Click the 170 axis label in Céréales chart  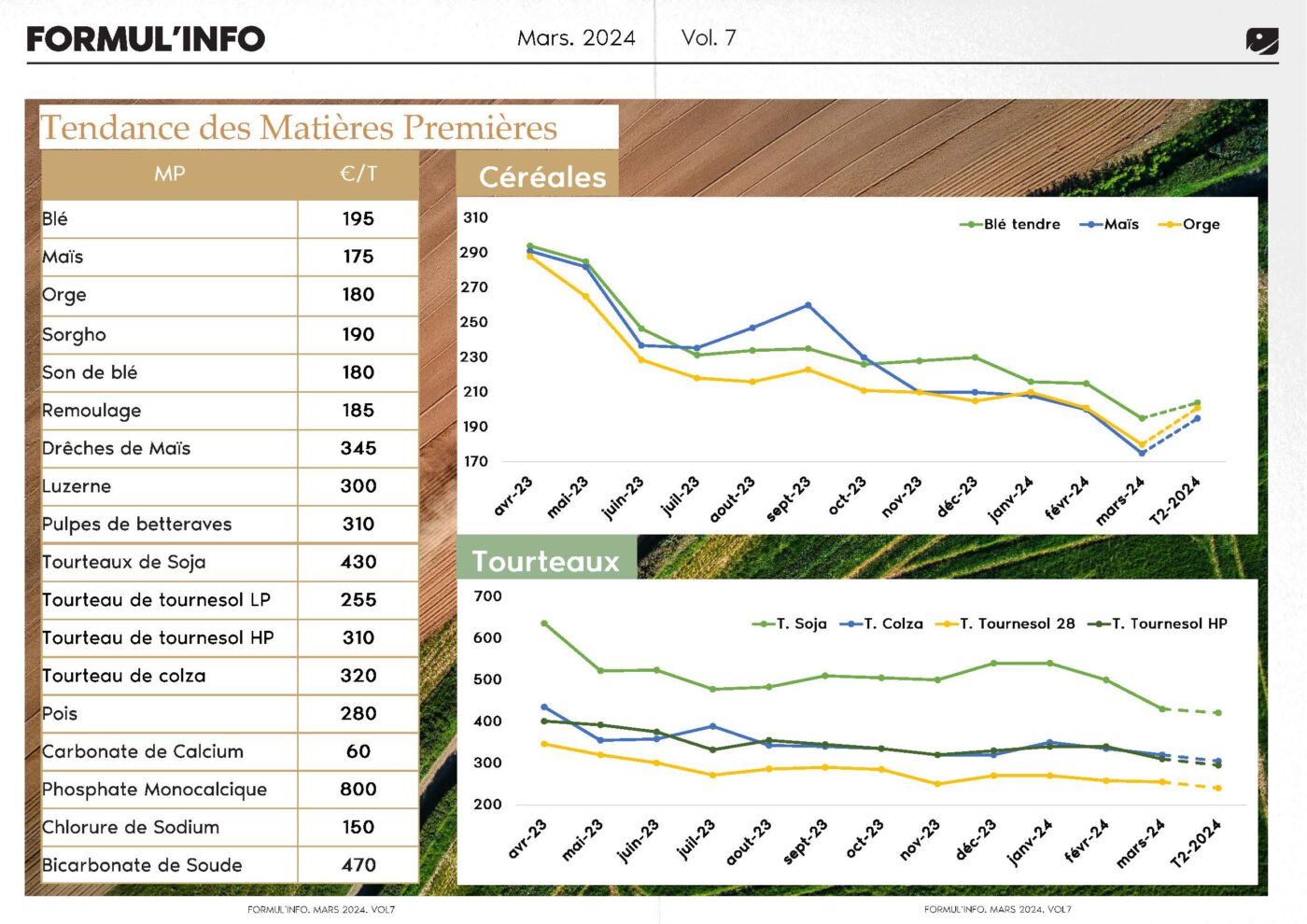tap(475, 461)
